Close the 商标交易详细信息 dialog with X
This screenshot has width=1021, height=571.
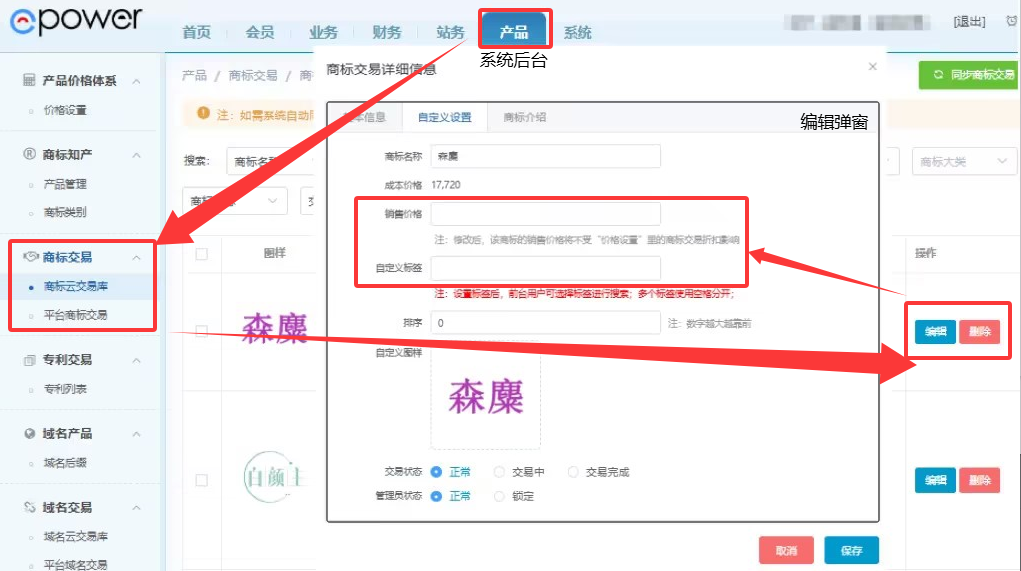(872, 67)
